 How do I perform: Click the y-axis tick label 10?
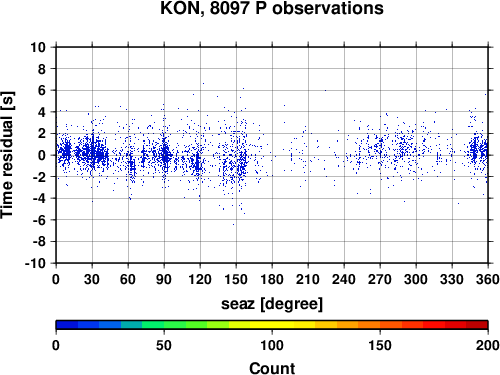(x=38, y=47)
